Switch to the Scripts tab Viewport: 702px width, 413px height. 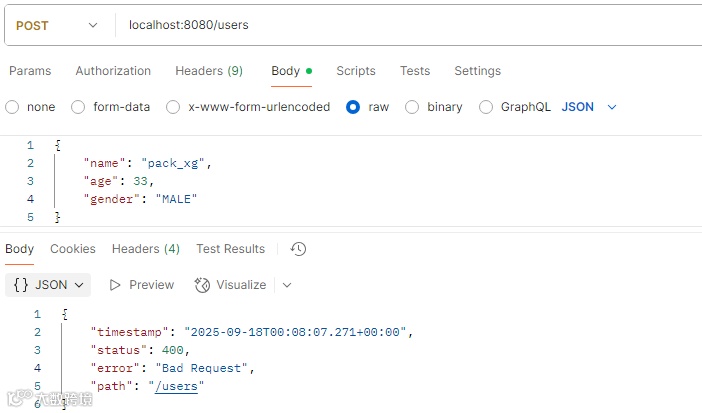point(356,71)
